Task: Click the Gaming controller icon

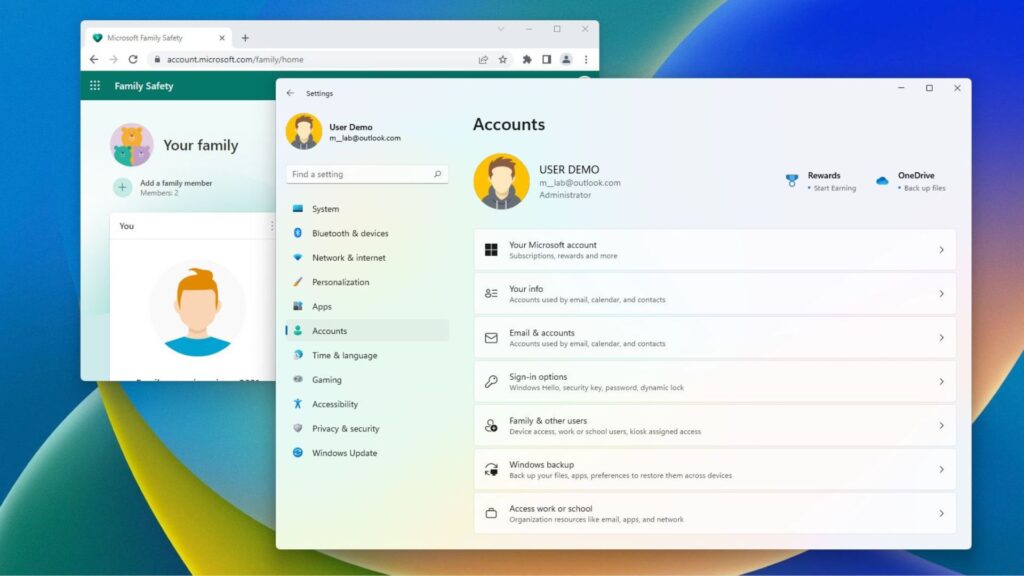Action: [x=298, y=379]
